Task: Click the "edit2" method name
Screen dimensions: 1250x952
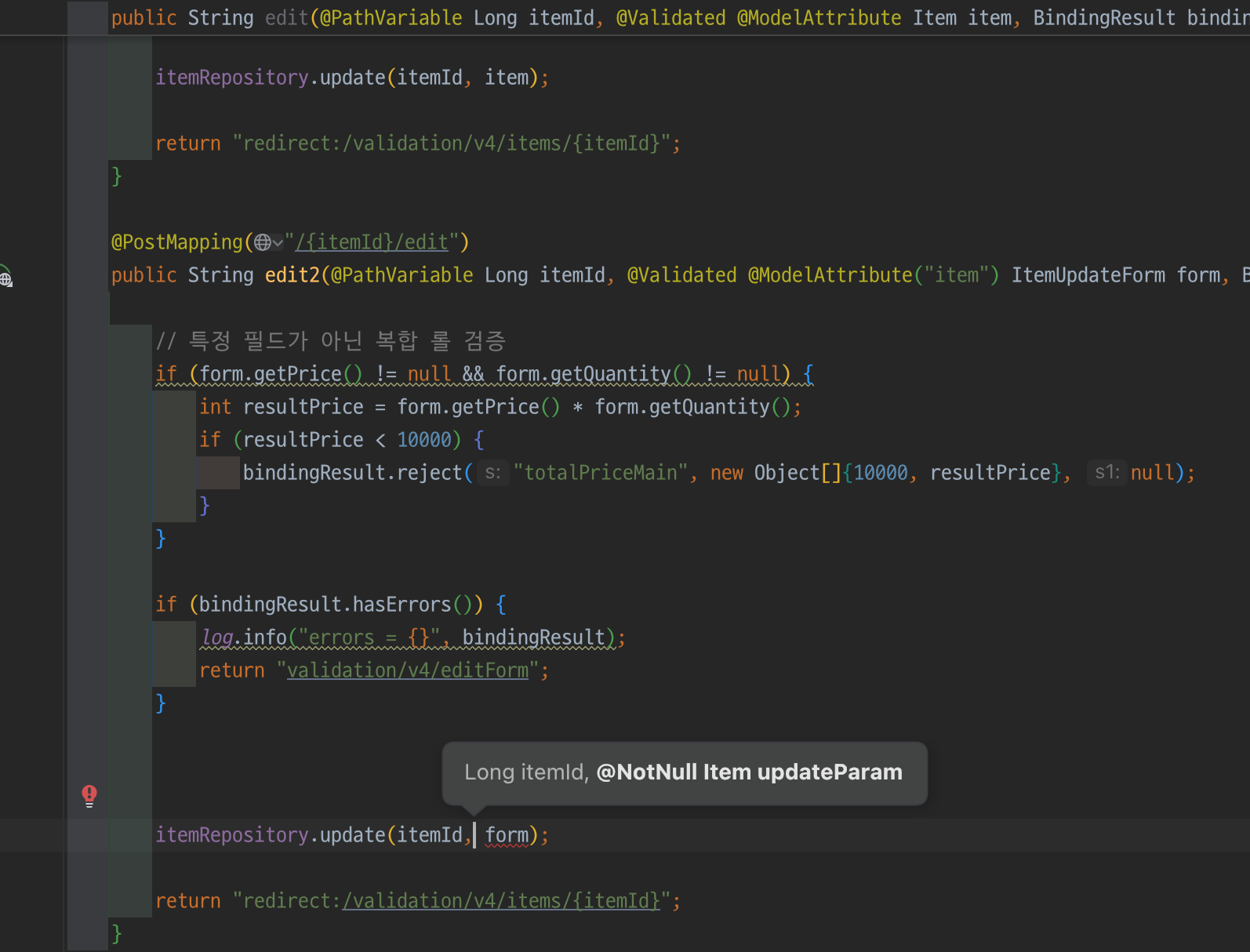Action: tap(293, 275)
